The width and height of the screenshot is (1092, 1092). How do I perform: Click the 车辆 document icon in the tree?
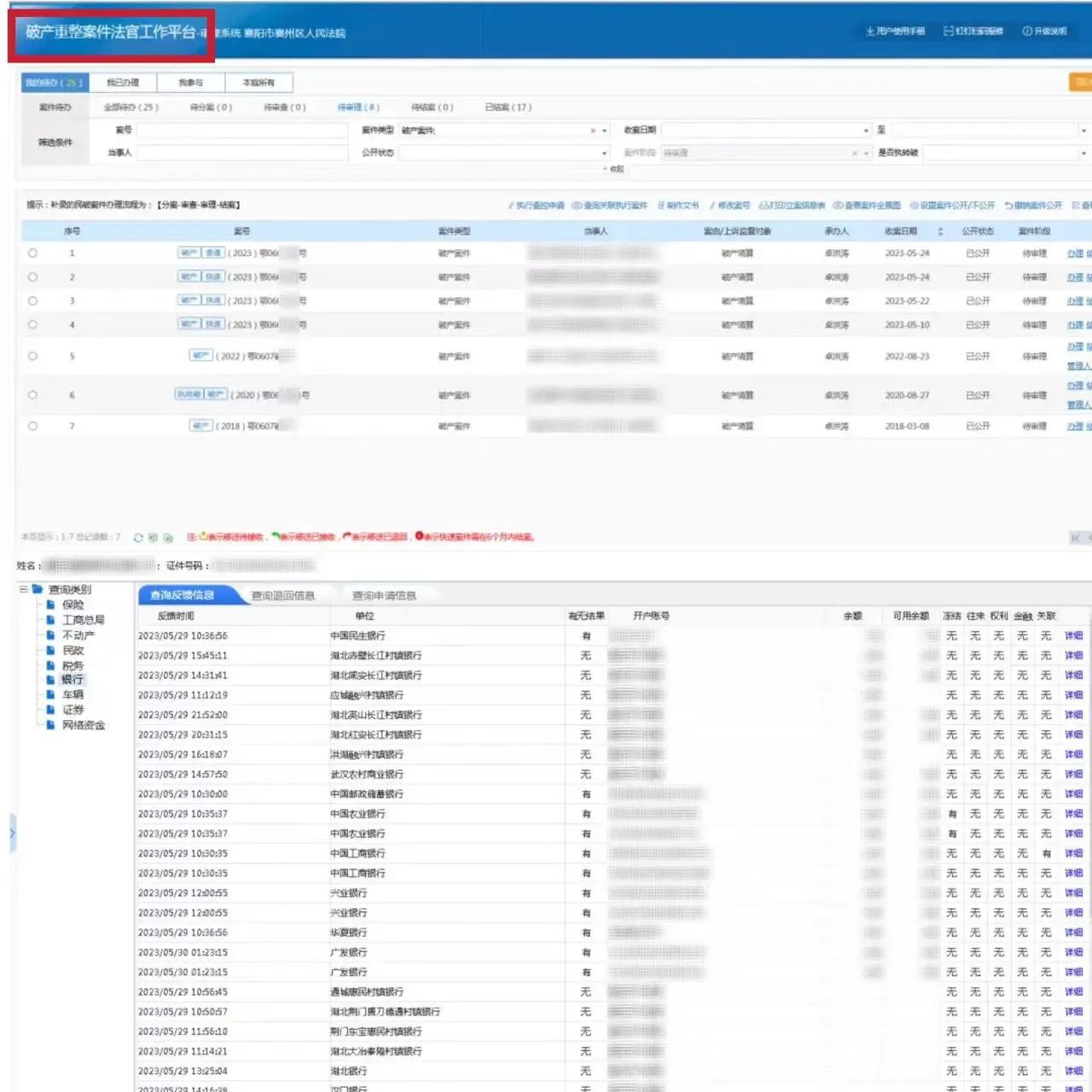[x=51, y=695]
